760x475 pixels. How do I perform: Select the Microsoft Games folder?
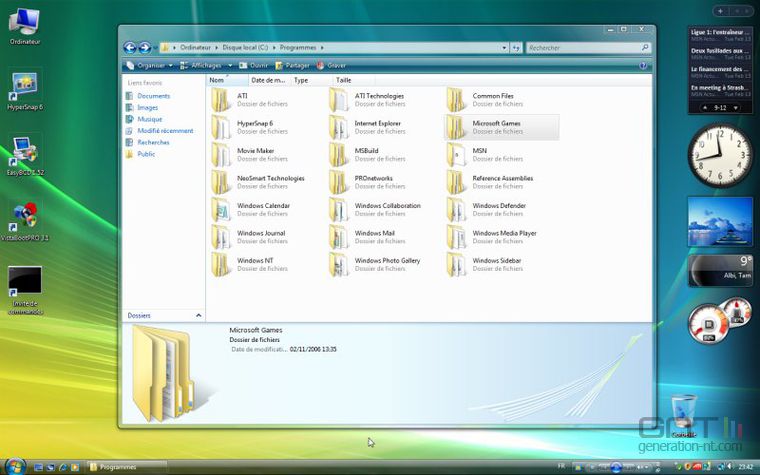(502, 127)
